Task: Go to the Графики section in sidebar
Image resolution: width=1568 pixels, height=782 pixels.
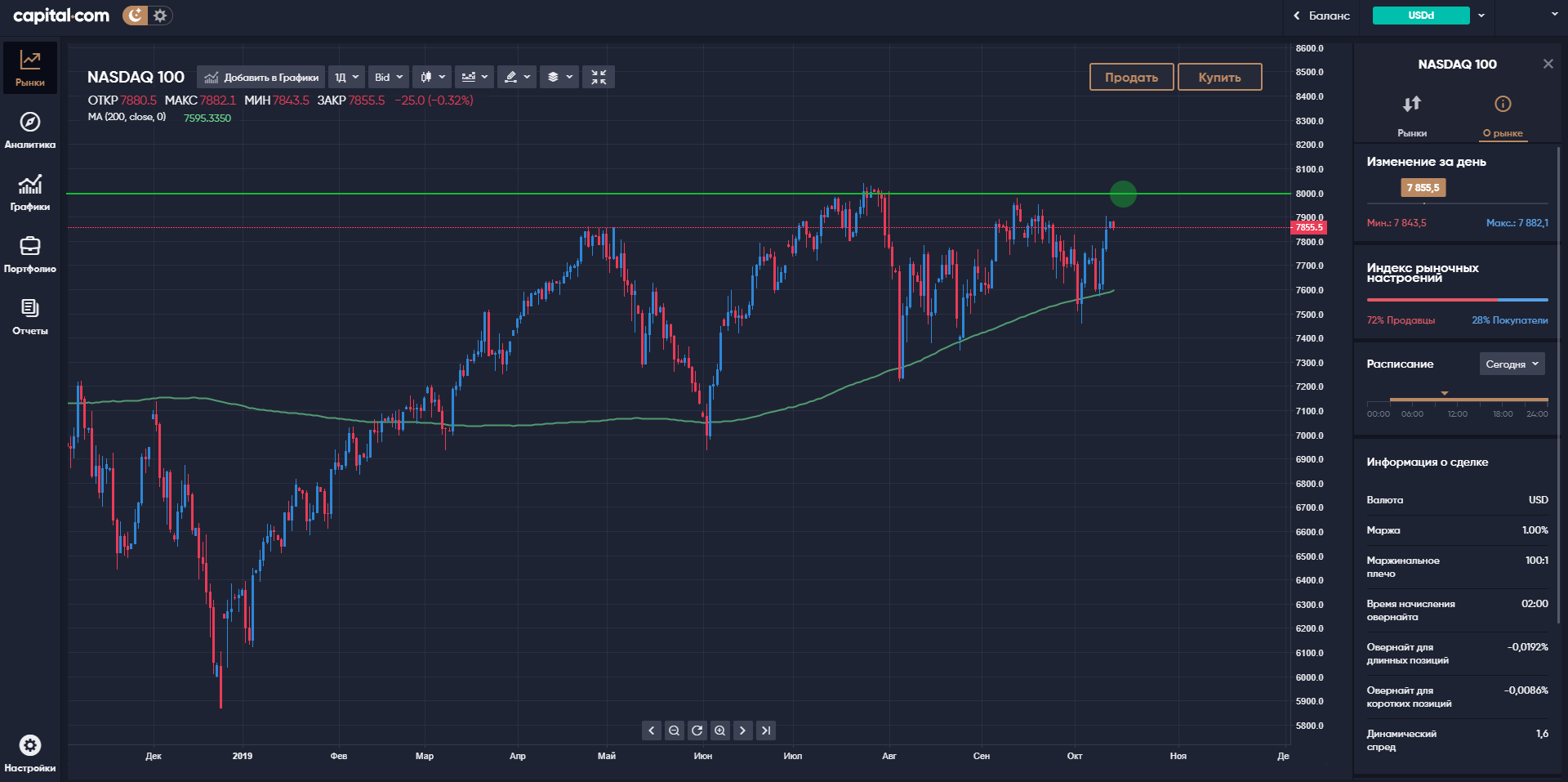Action: pyautogui.click(x=30, y=192)
